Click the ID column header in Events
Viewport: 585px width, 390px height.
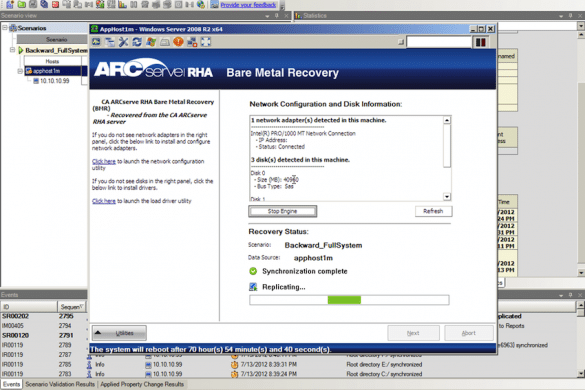(29, 307)
